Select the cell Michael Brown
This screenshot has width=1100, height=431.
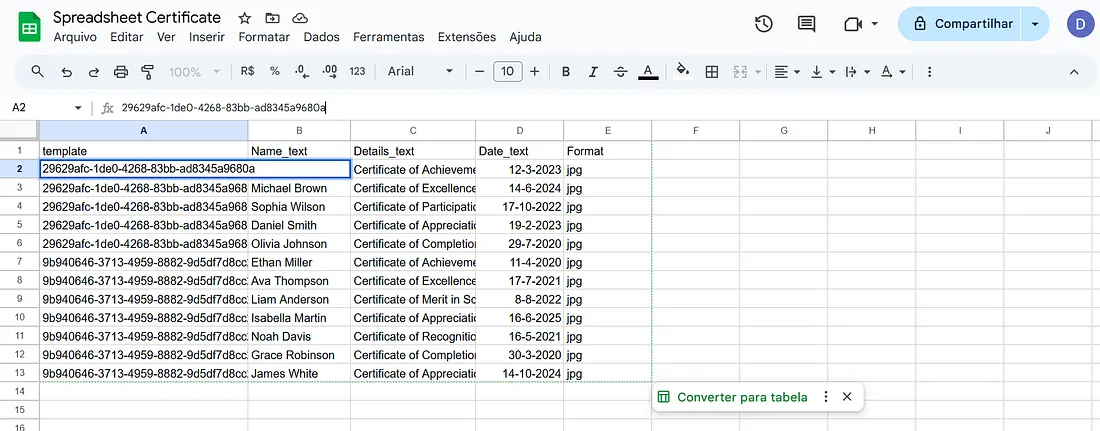[x=299, y=188]
